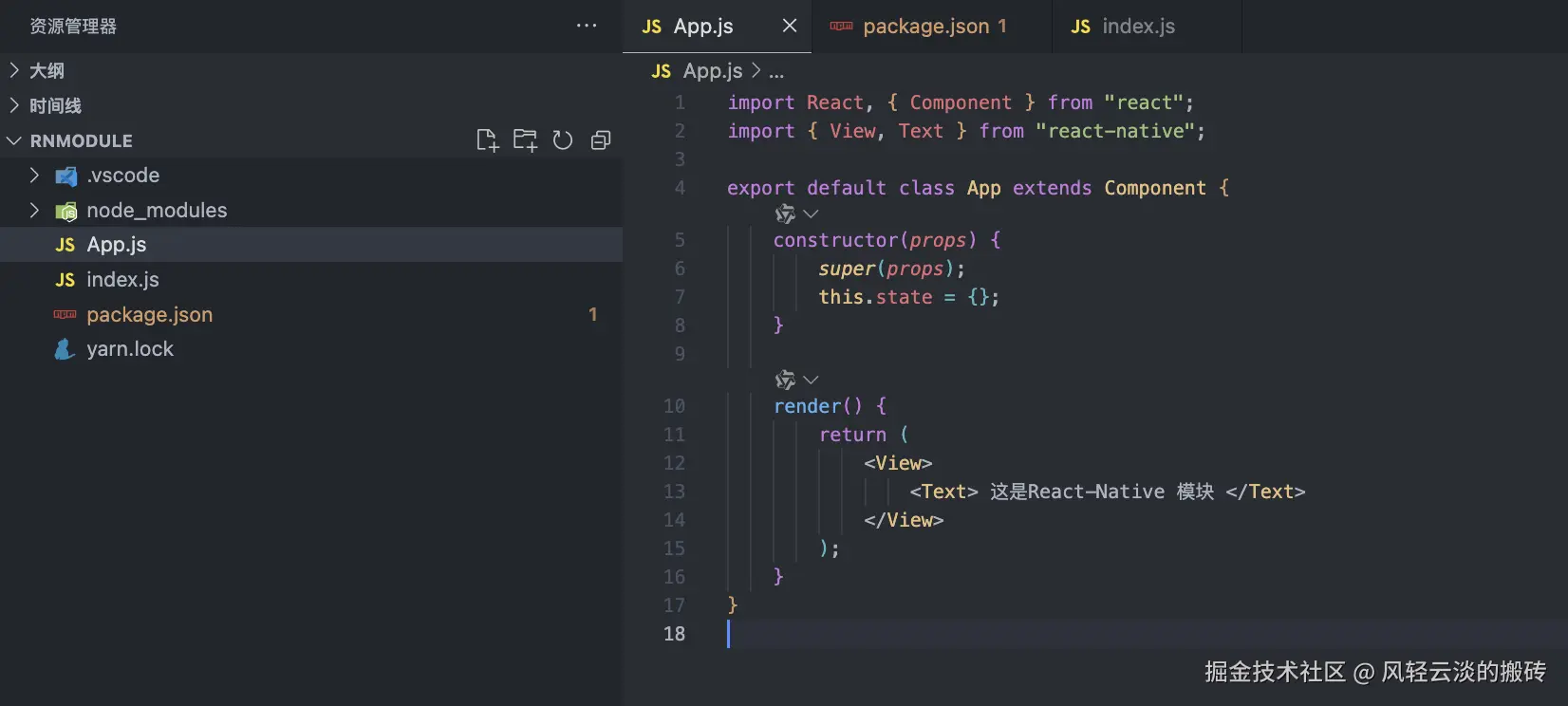Click the text 这是React-Native 模块 on line 13
The image size is (1568, 706).
pos(1102,492)
